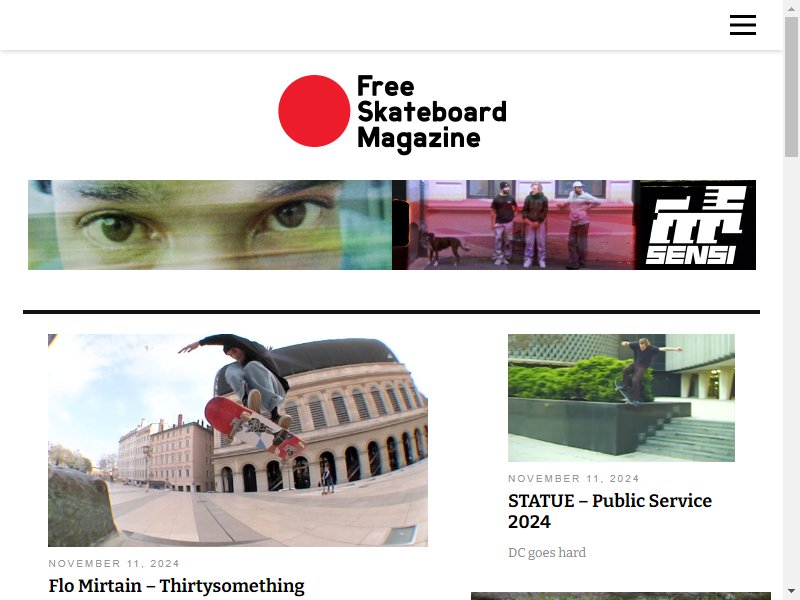Viewport: 800px width, 600px height.
Task: Open the hamburger menu icon
Action: click(x=742, y=25)
